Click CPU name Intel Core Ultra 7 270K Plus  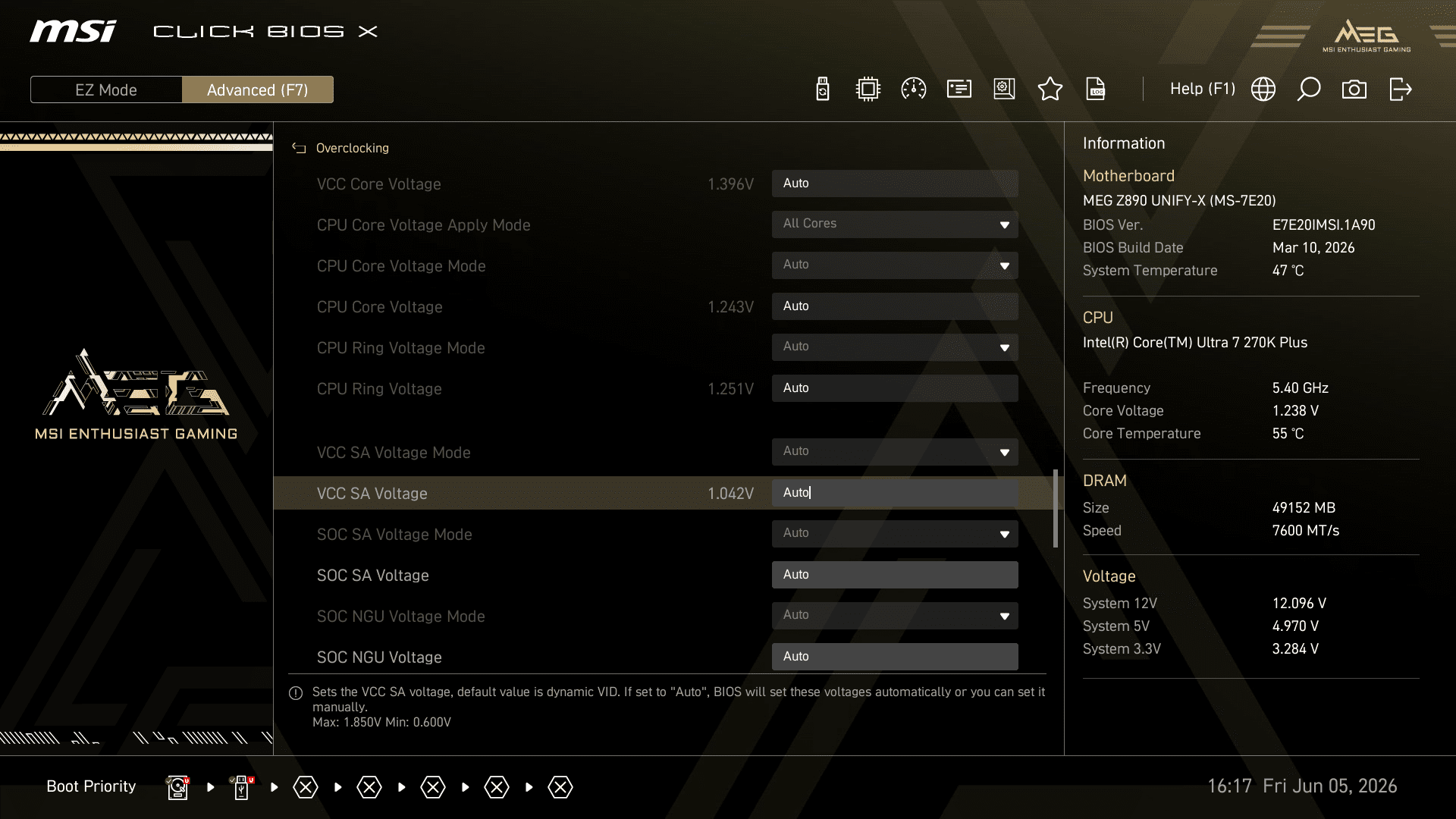click(1195, 343)
